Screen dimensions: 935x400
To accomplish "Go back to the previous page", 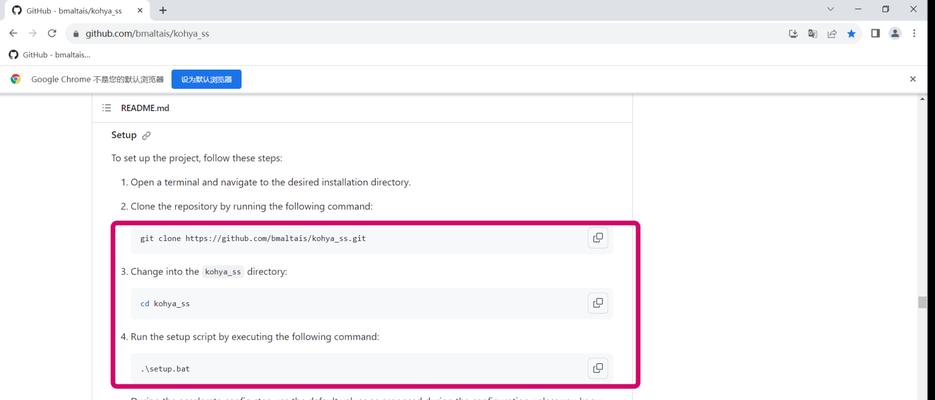I will [13, 33].
